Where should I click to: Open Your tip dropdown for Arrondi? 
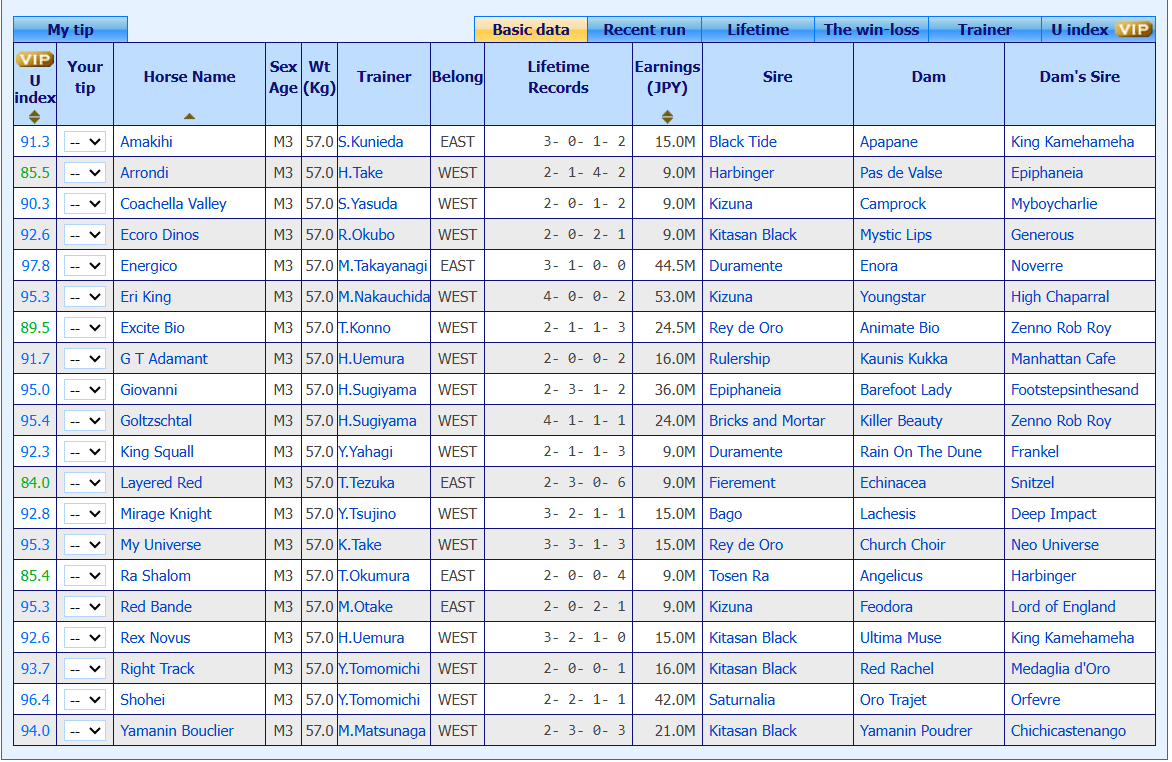(84, 173)
